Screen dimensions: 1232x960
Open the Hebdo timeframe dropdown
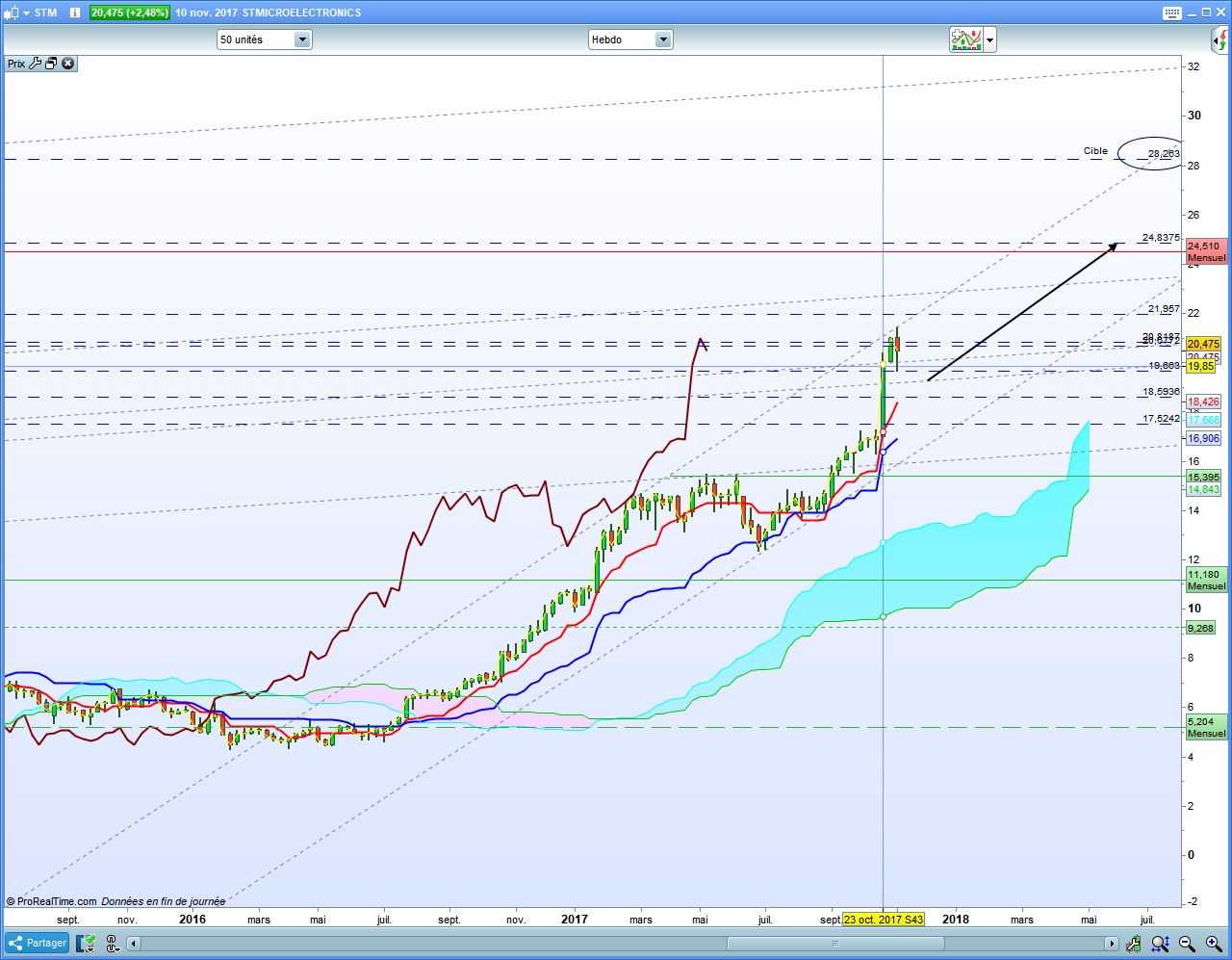(630, 39)
